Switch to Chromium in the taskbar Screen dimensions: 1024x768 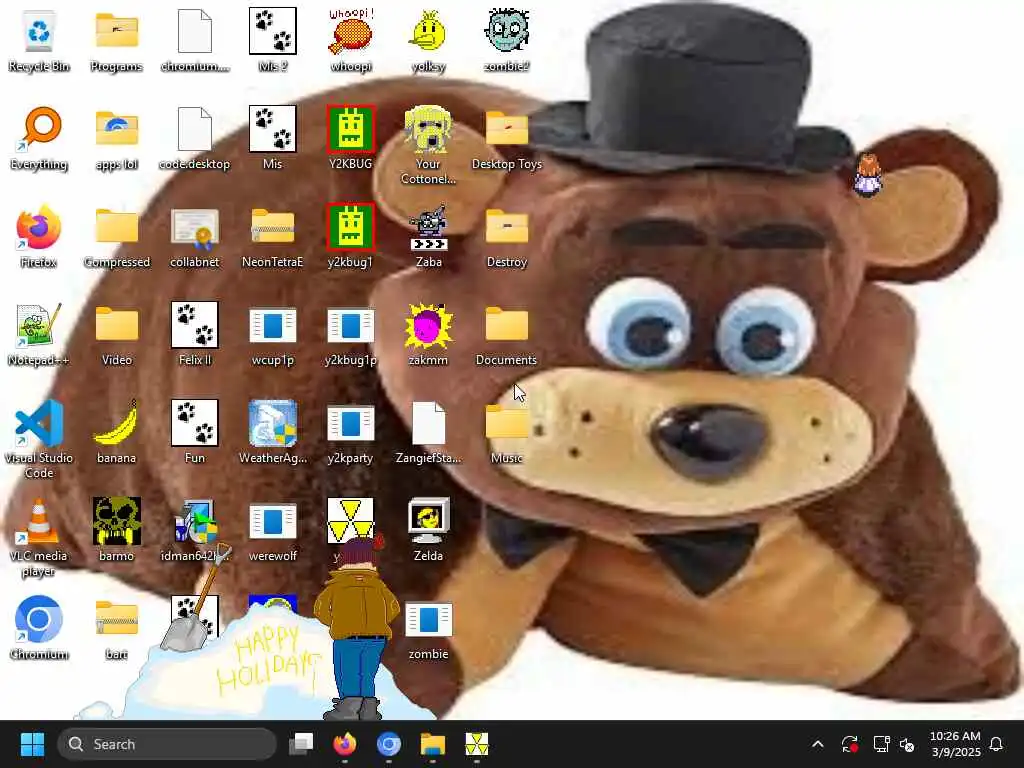[389, 744]
